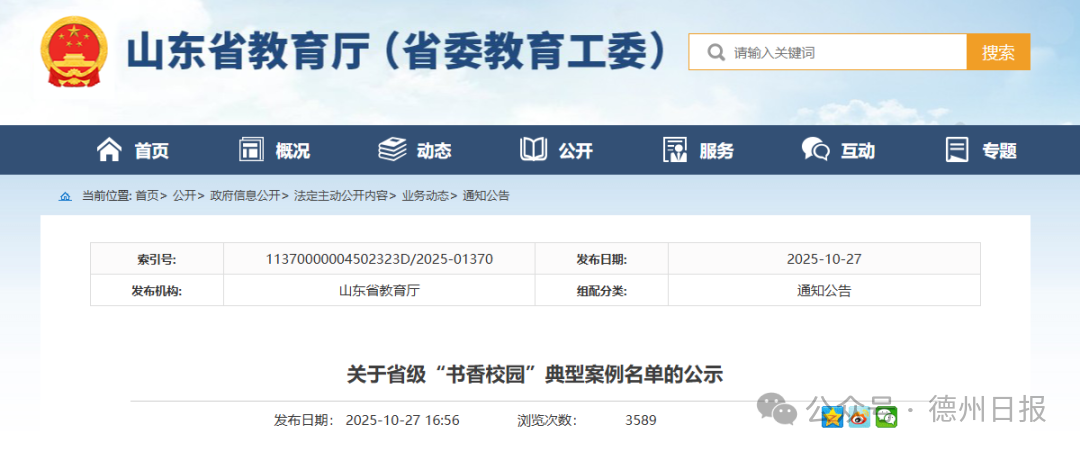
Task: Click the small home icon in breadcrumb
Action: pyautogui.click(x=65, y=196)
